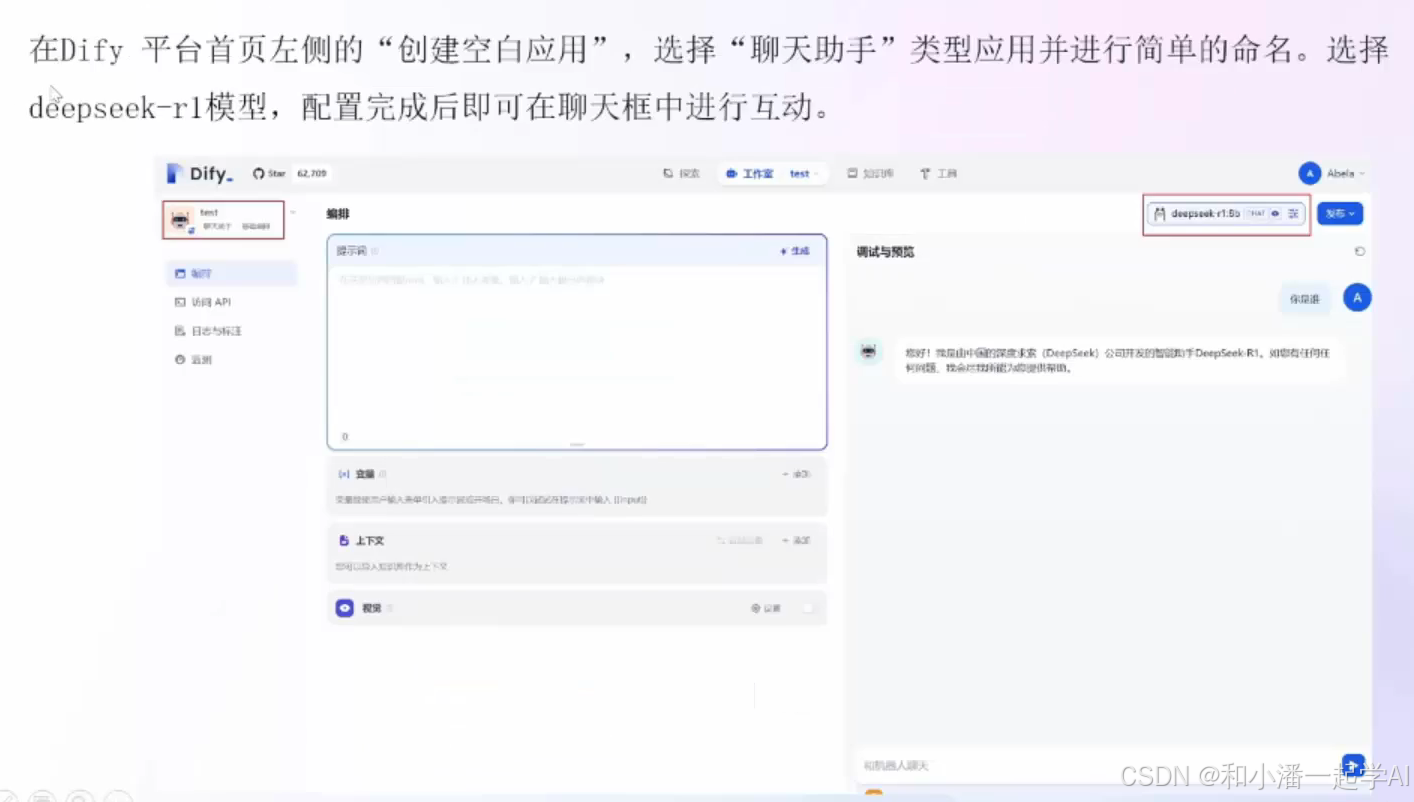Toggle the 视觉 vision switch

pyautogui.click(x=807, y=608)
